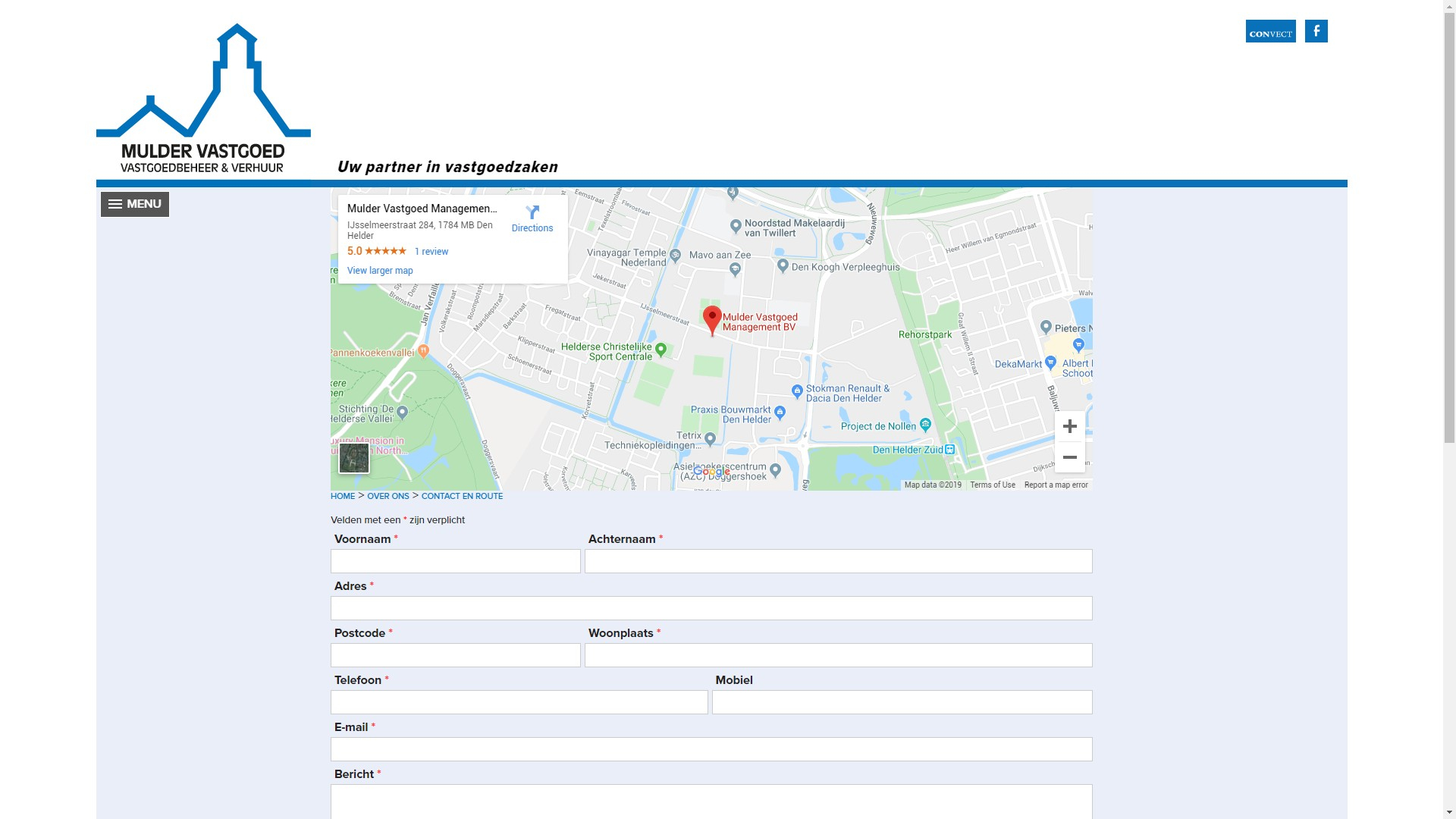Click the Directions arrow icon on map

pyautogui.click(x=532, y=212)
